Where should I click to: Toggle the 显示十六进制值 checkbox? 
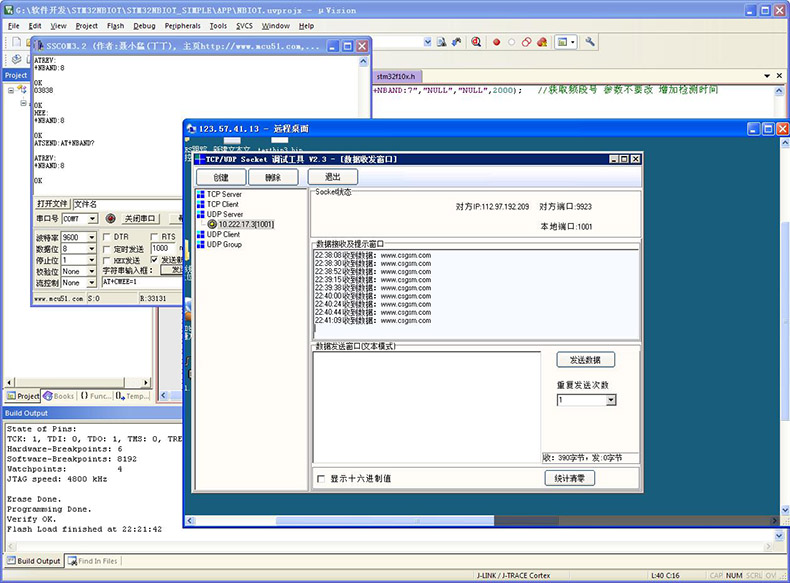[321, 479]
